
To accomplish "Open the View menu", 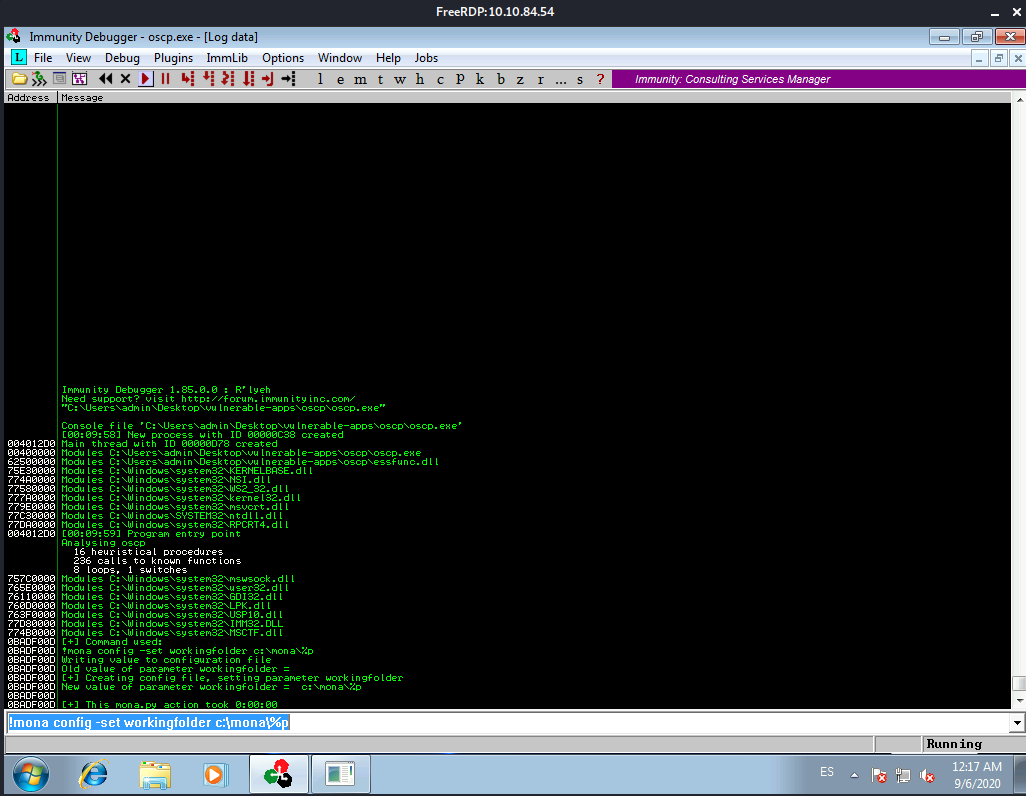I will 78,58.
